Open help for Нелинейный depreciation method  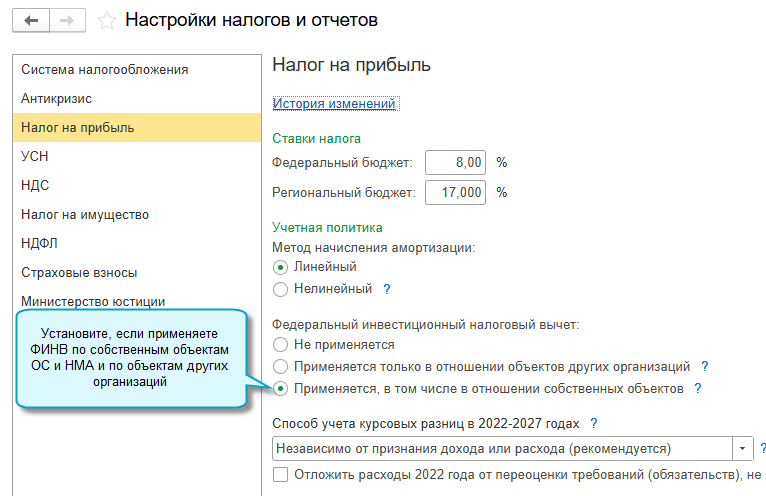tap(387, 289)
